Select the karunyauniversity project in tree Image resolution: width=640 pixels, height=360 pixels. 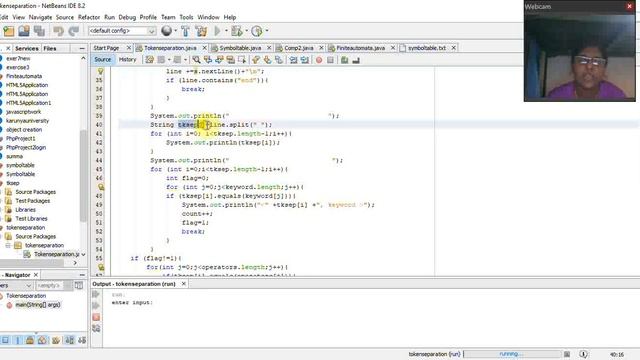coord(27,121)
